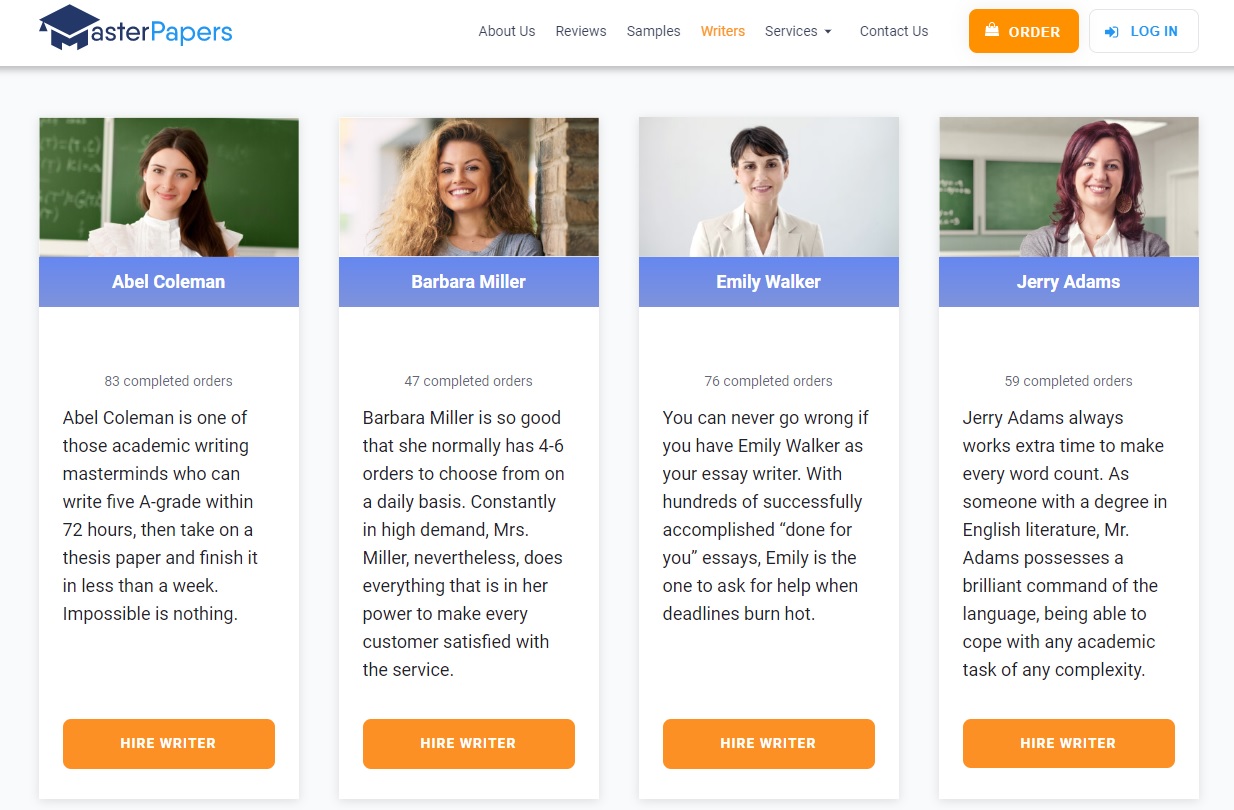Viewport: 1234px width, 810px height.
Task: Select the Emily Walker name banner
Action: 769,282
